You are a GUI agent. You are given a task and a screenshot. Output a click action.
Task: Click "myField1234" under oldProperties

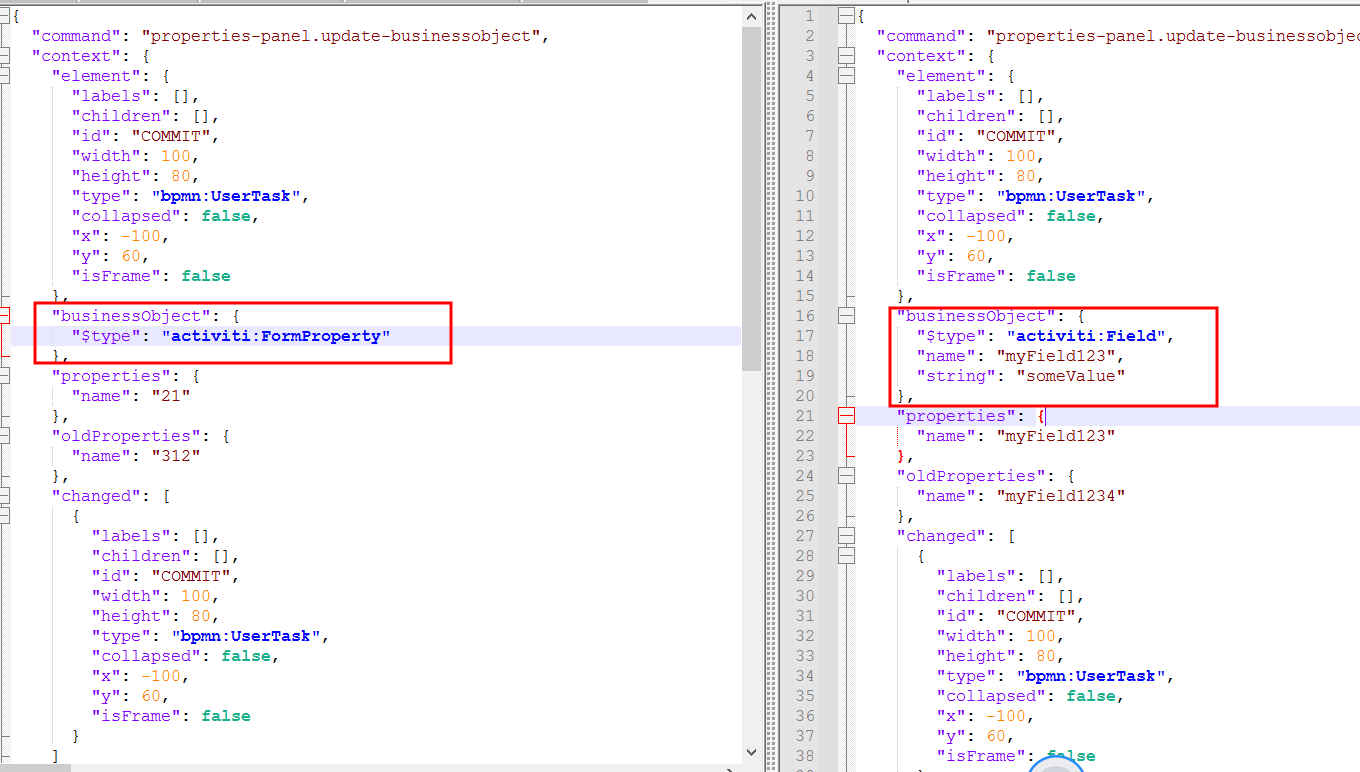pyautogui.click(x=1061, y=496)
